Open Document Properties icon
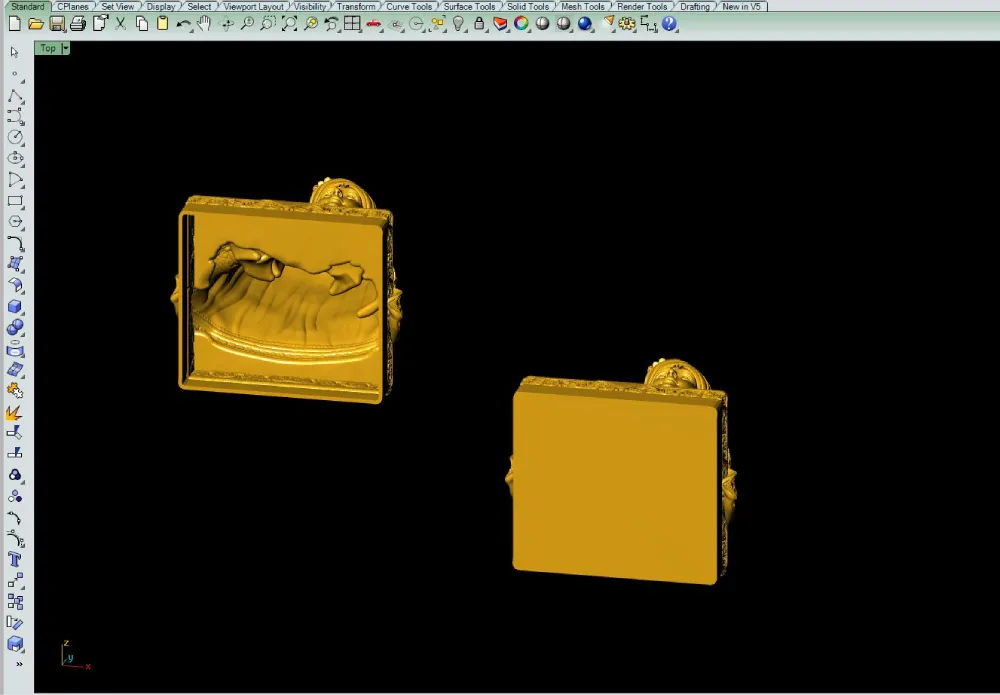The height and width of the screenshot is (695, 1000). tap(99, 24)
